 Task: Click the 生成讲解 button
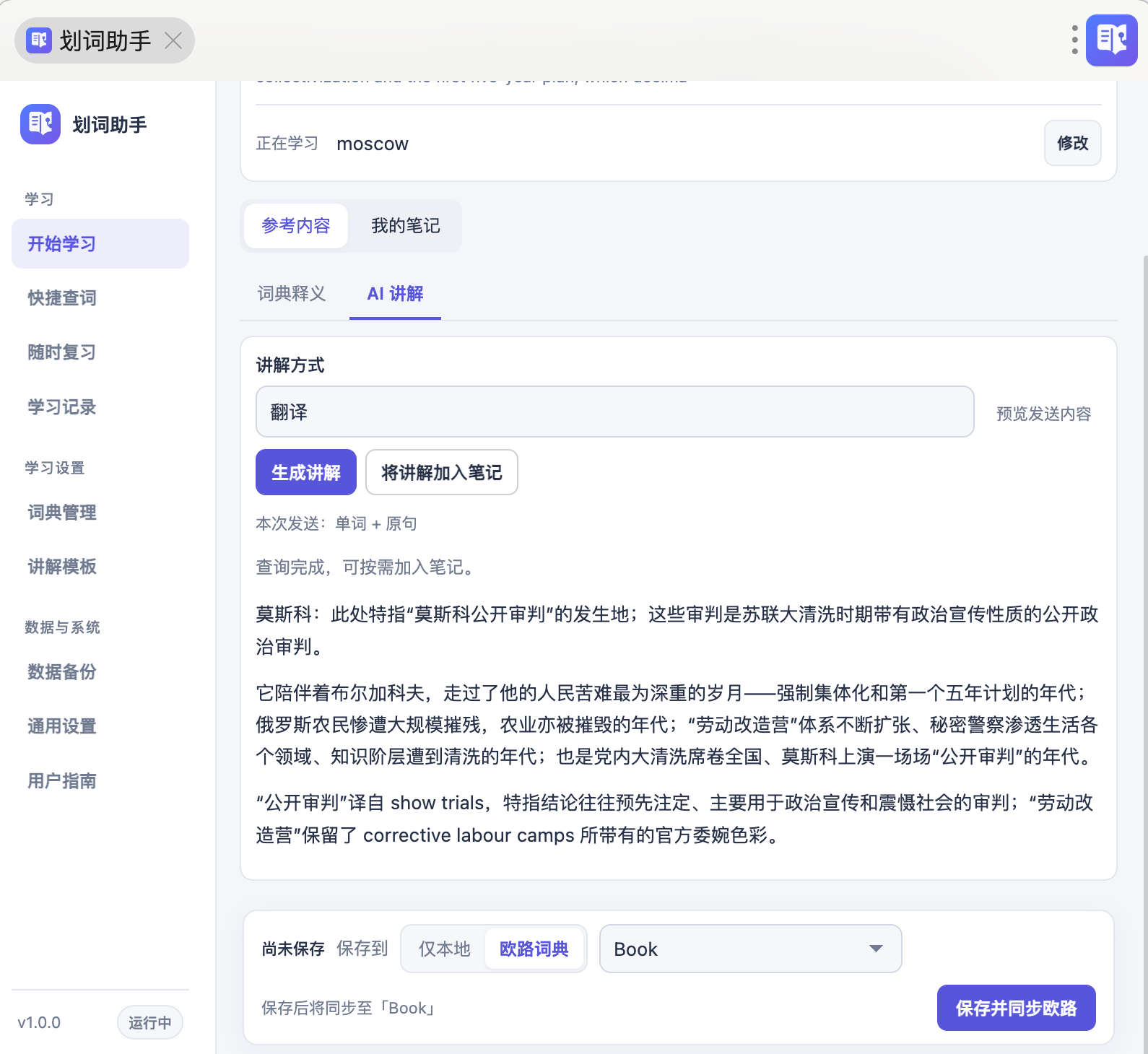(x=306, y=472)
